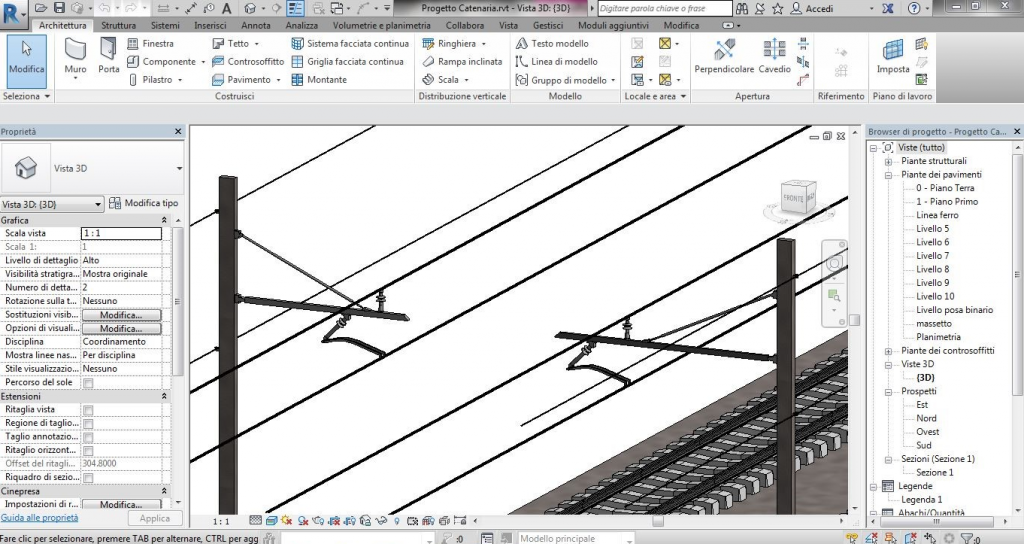Image resolution: width=1024 pixels, height=544 pixels.
Task: Click the ViewCube in the 3D view
Action: pyautogui.click(x=796, y=197)
